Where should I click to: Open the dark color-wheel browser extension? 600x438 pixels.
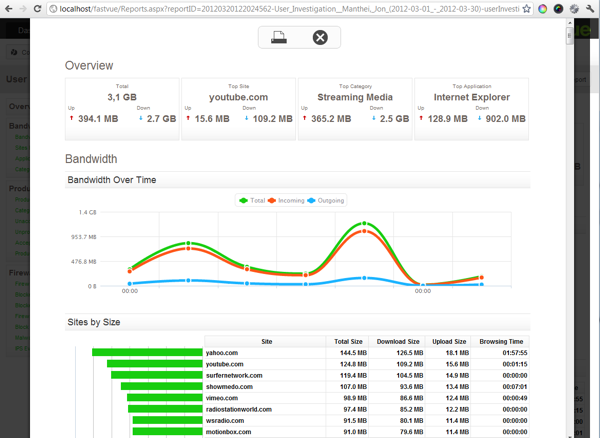pyautogui.click(x=558, y=8)
